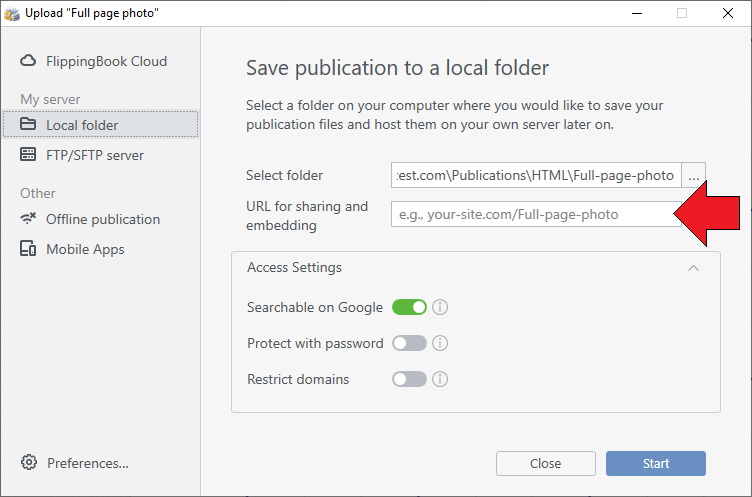
Task: Select the Local folder icon in sidebar
Action: click(28, 124)
